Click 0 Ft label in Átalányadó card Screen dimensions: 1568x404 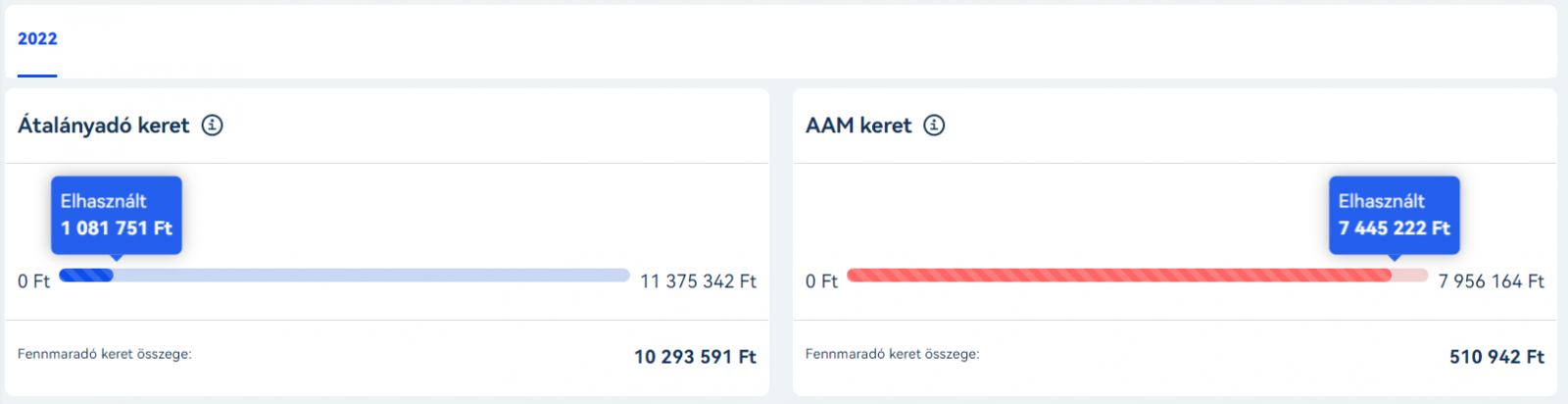[x=33, y=281]
